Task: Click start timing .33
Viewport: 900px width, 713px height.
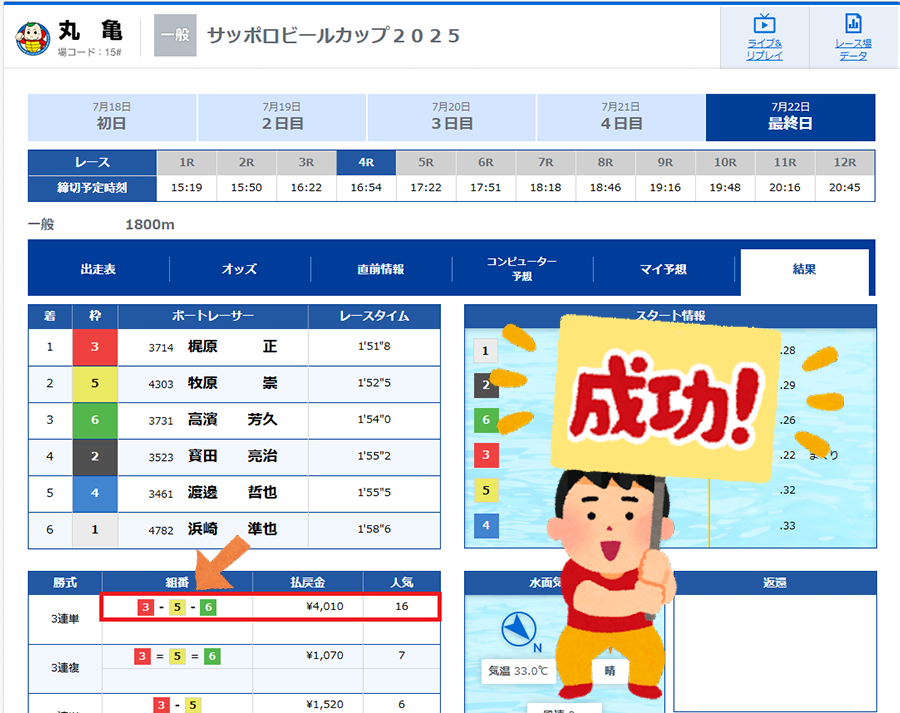Action: pos(788,526)
